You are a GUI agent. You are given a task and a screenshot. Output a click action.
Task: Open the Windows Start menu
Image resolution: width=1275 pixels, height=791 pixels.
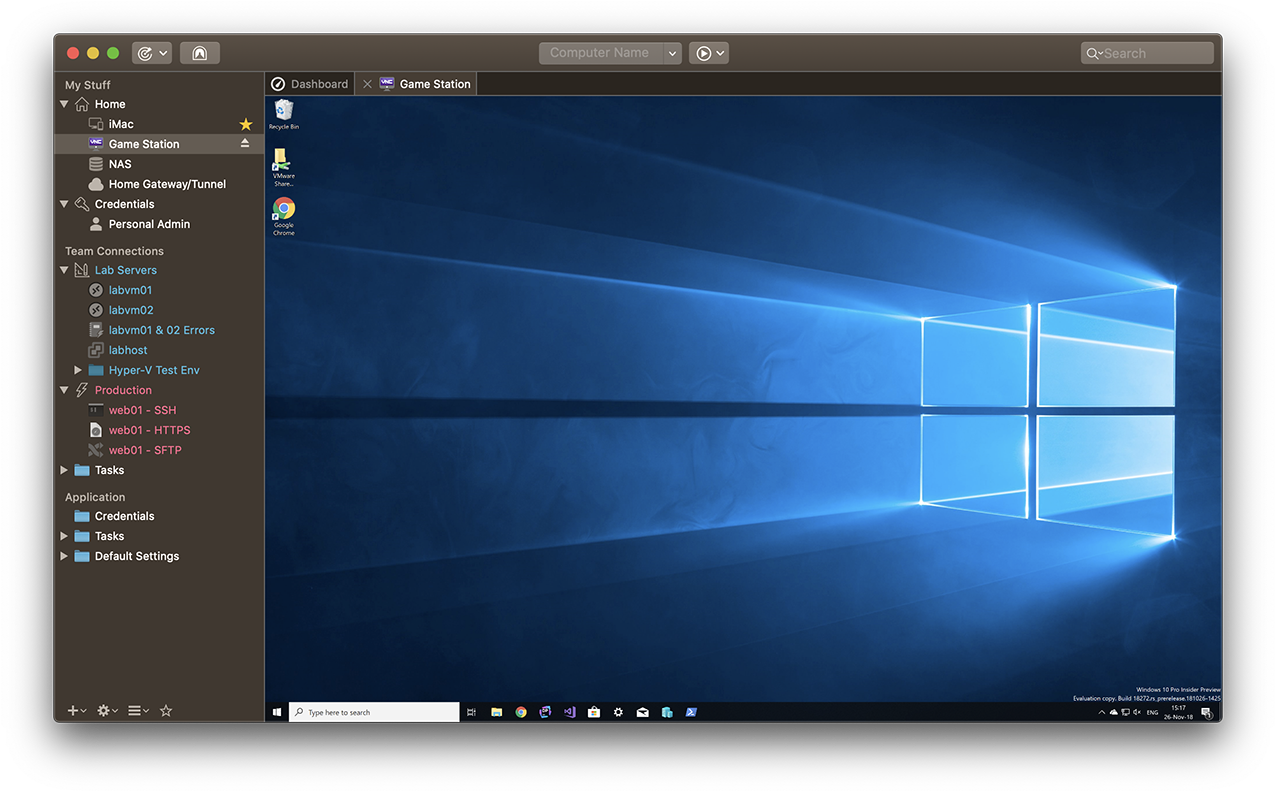(x=277, y=712)
